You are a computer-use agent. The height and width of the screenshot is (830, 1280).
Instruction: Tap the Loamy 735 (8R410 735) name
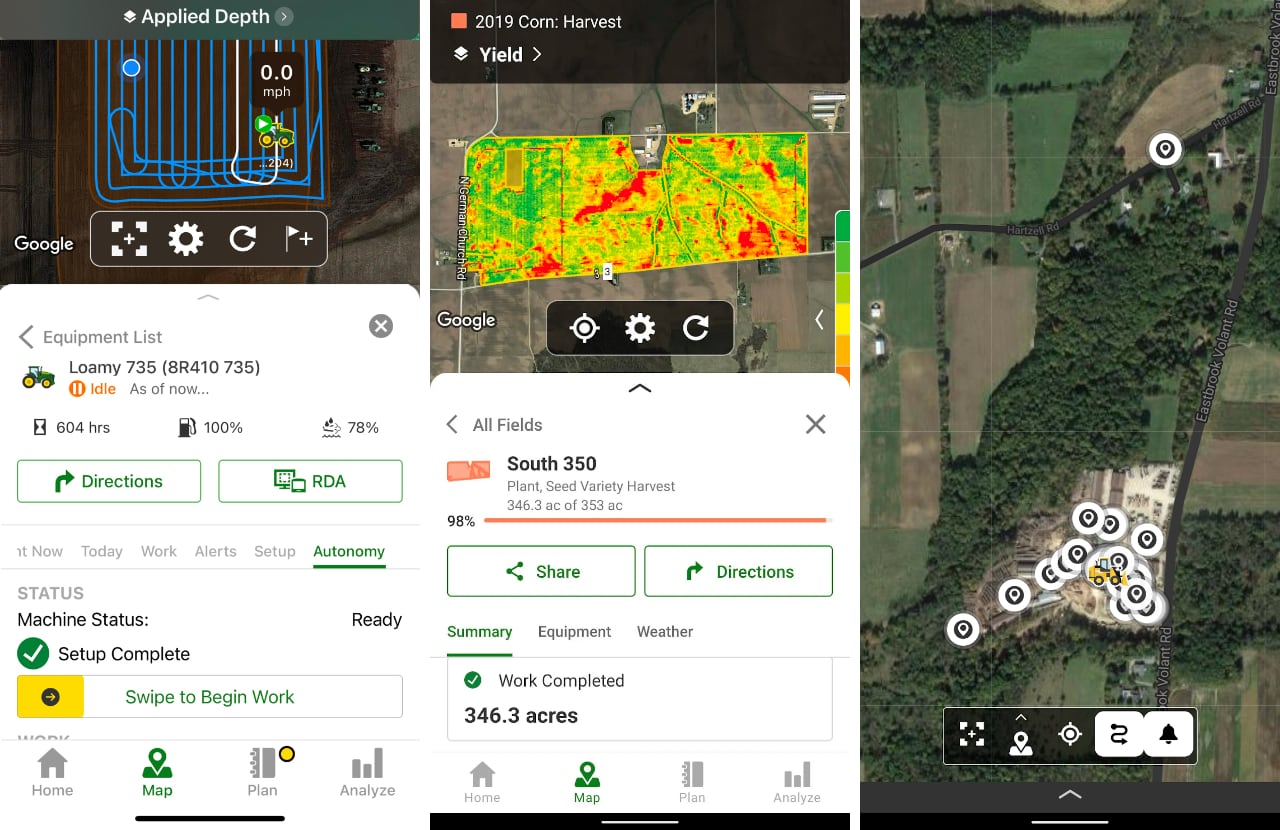165,367
